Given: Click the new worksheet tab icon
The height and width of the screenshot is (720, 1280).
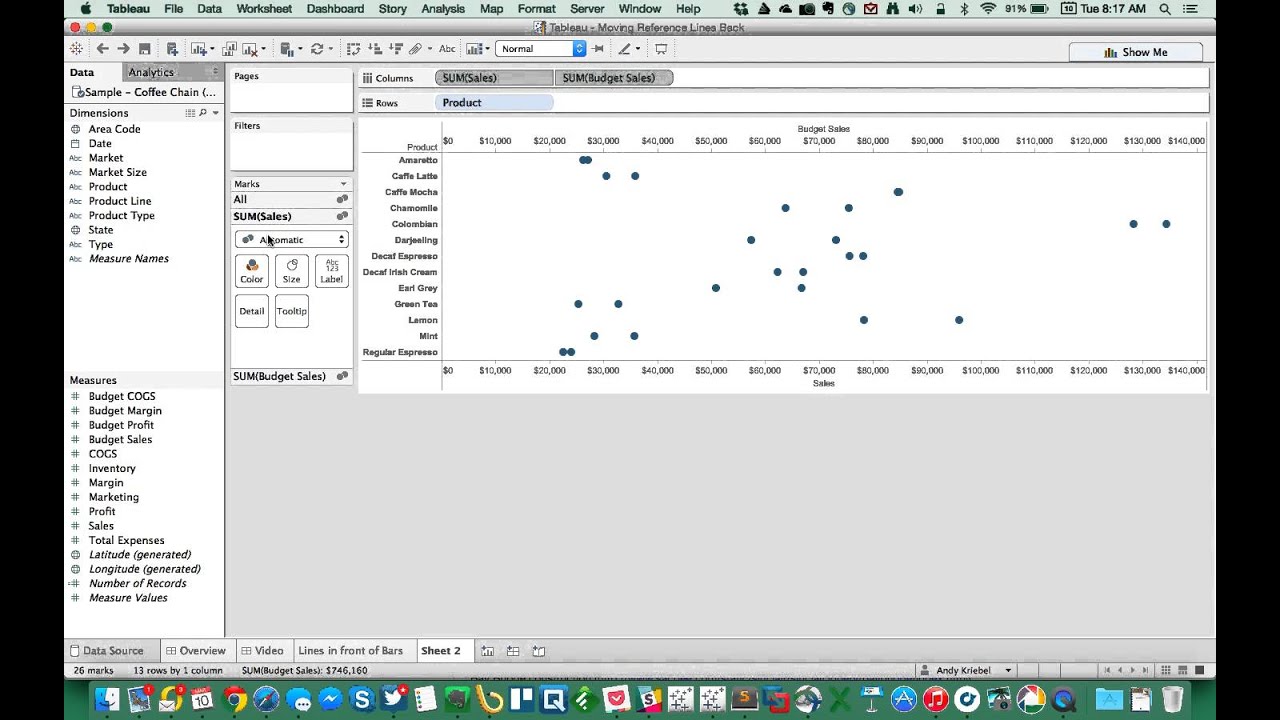Looking at the screenshot, I should [487, 650].
